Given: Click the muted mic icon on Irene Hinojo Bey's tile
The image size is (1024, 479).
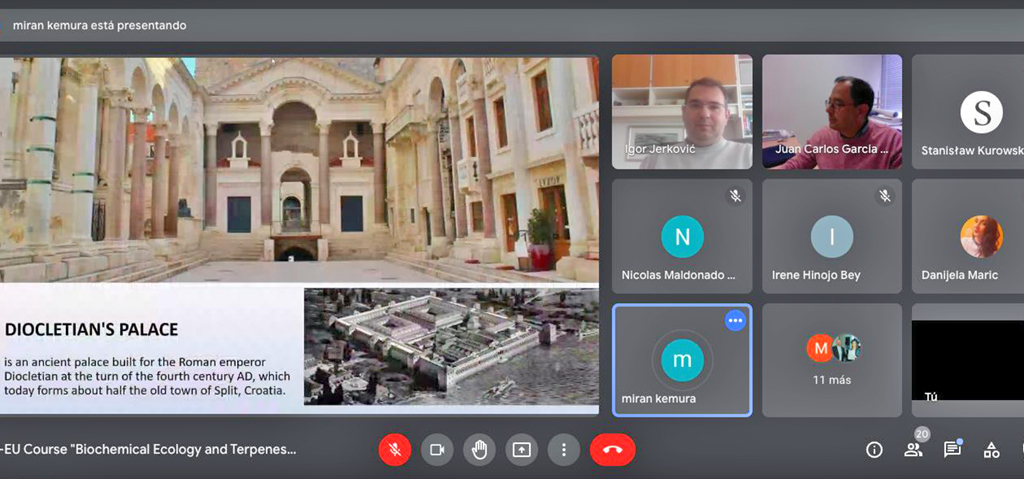Looking at the screenshot, I should [884, 196].
